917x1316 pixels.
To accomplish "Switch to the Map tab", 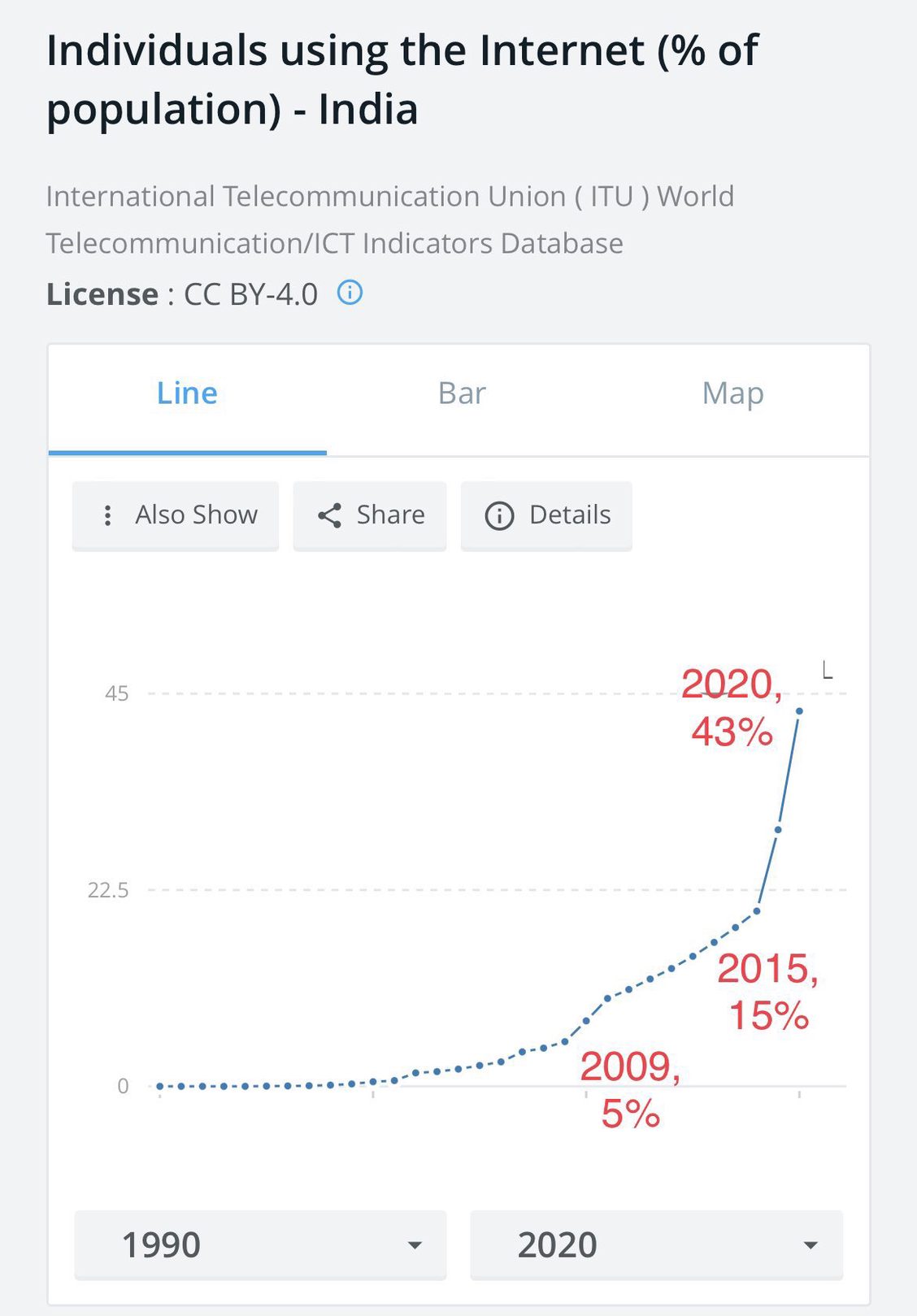I will pyautogui.click(x=731, y=393).
